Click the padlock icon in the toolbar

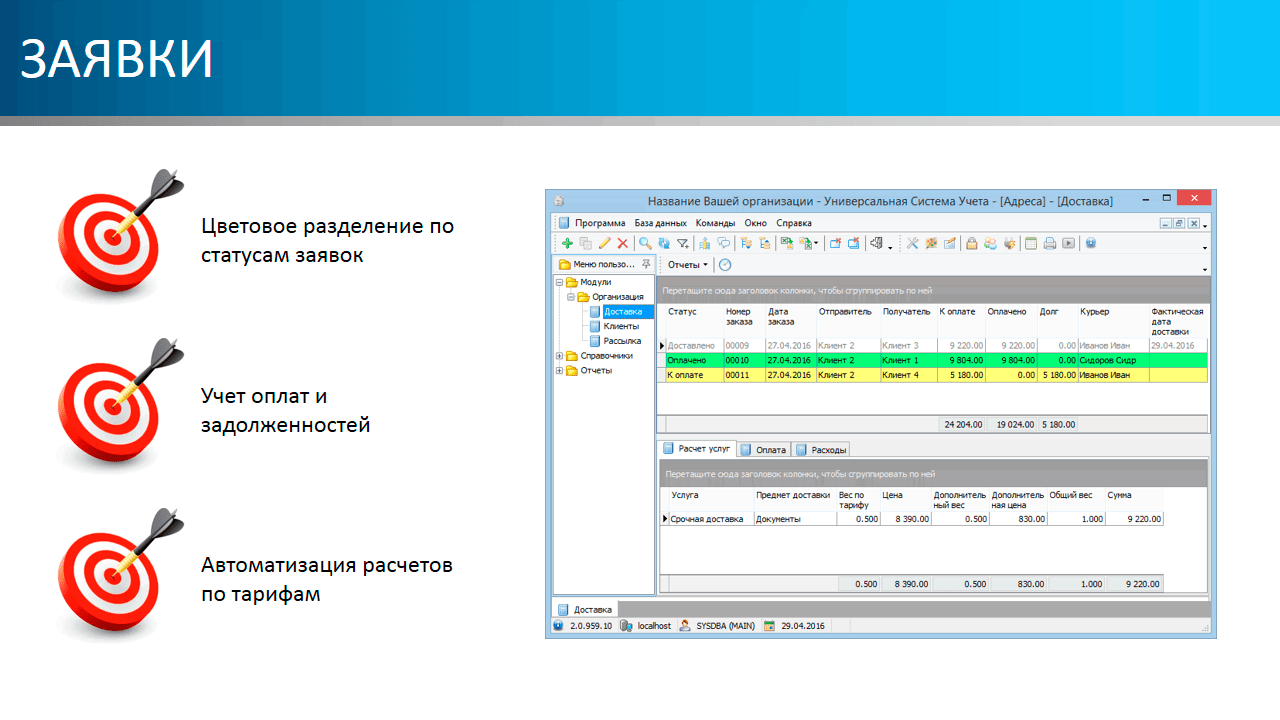(x=970, y=243)
